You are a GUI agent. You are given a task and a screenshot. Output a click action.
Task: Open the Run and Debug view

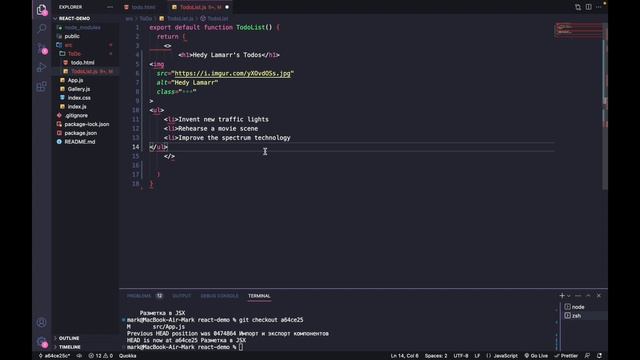[x=42, y=67]
